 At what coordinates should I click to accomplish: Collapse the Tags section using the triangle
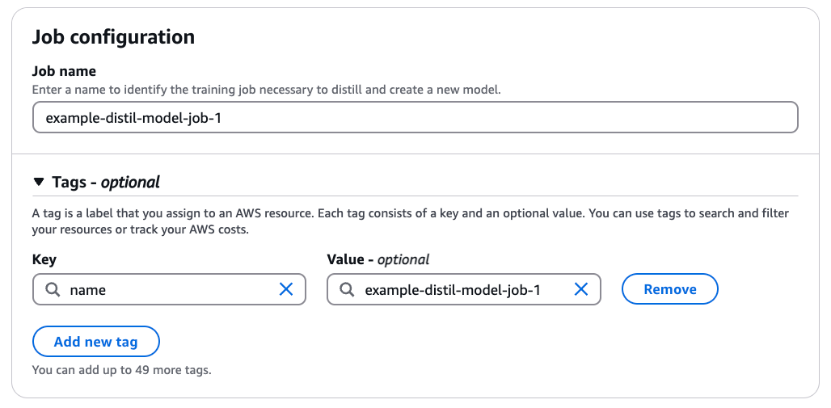click(x=39, y=182)
